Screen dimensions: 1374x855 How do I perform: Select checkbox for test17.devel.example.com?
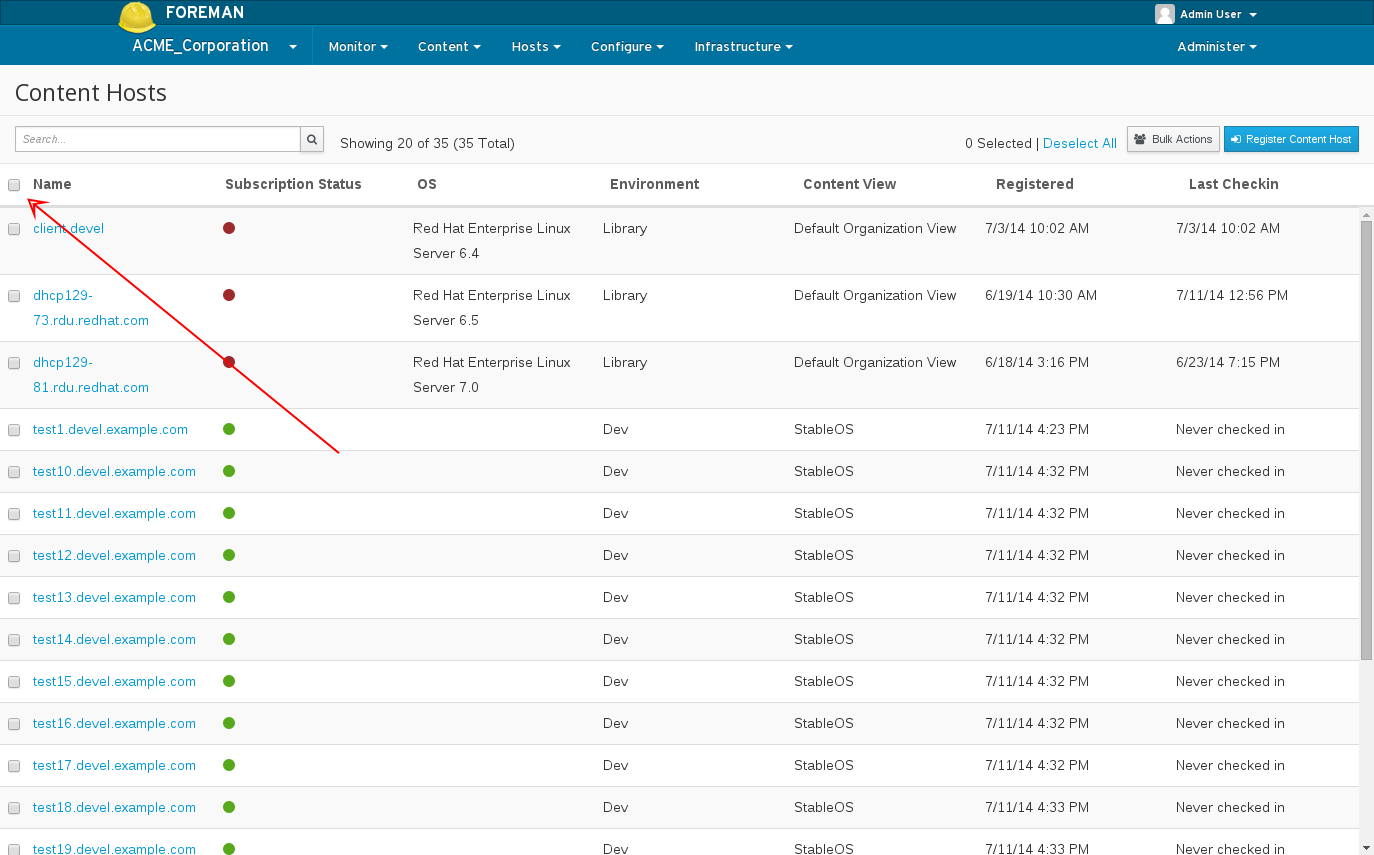[14, 766]
